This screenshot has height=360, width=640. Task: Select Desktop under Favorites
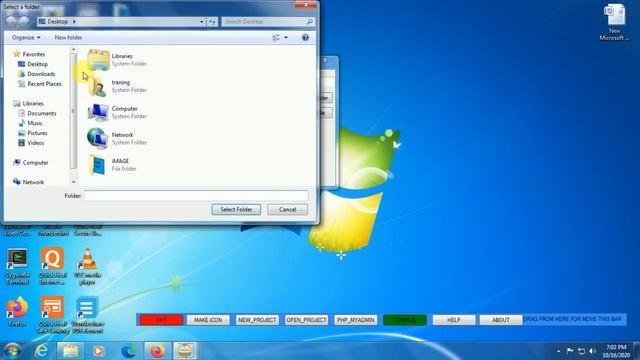tap(33, 64)
